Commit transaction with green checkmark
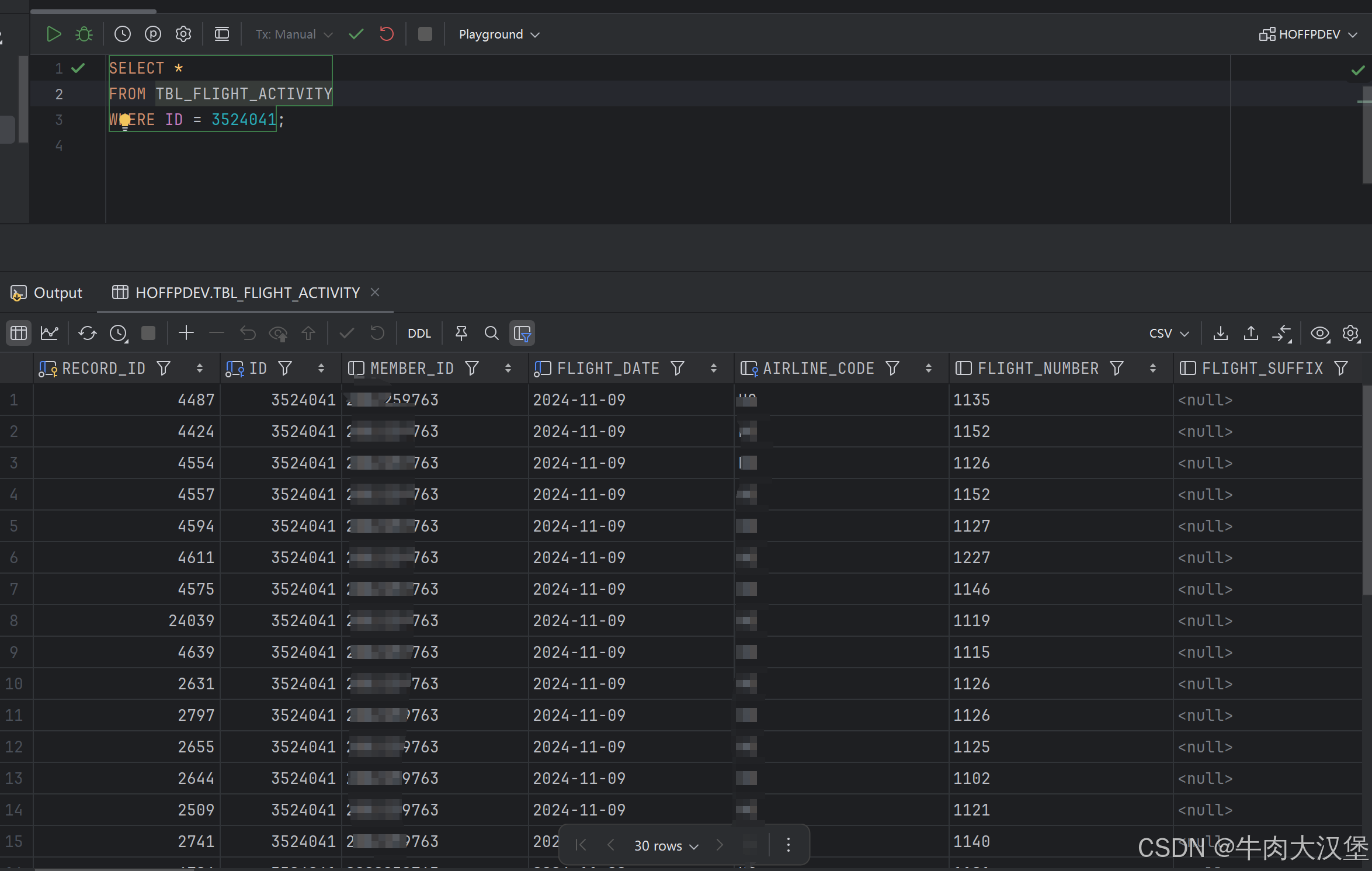This screenshot has height=871, width=1372. pyautogui.click(x=356, y=34)
